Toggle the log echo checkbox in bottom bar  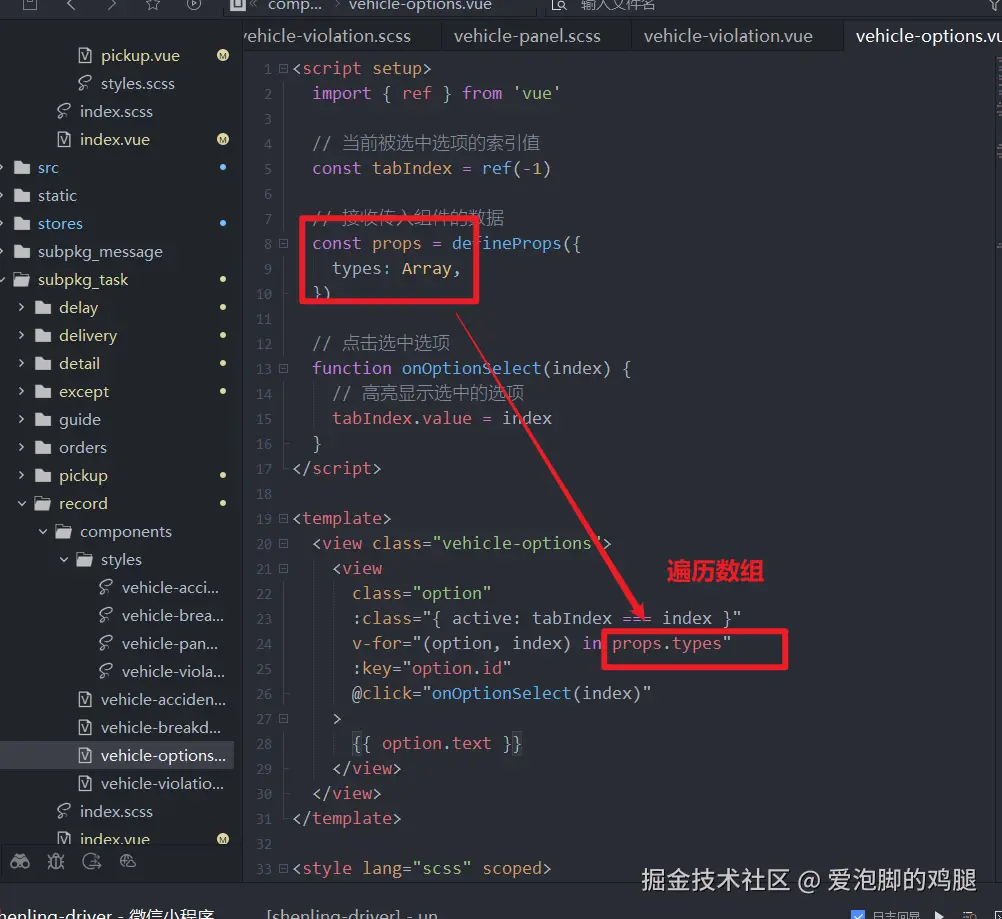(x=858, y=915)
